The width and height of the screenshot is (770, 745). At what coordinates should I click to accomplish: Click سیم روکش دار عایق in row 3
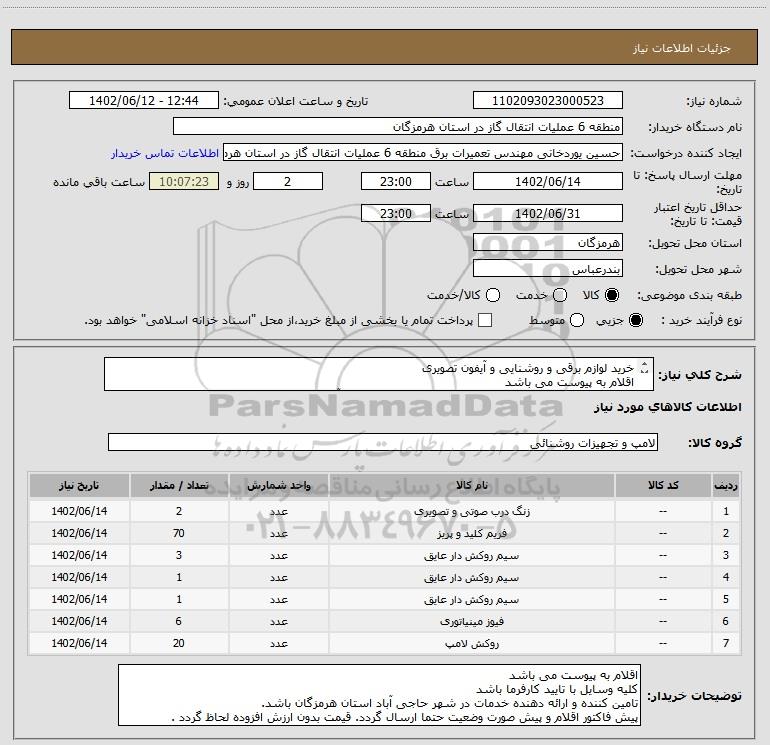click(x=471, y=555)
